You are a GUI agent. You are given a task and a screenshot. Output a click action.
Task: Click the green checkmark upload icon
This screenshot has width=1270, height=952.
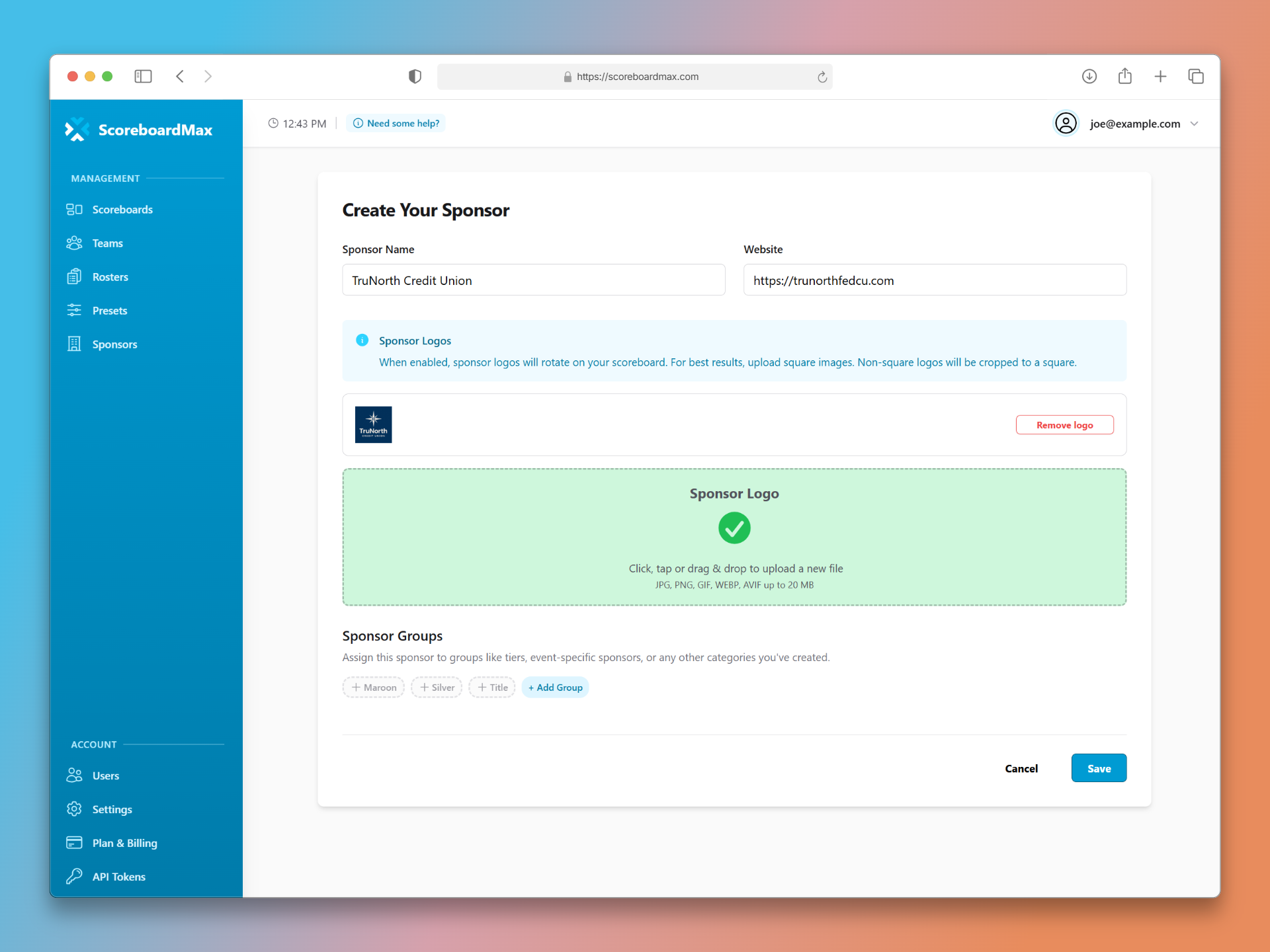click(734, 528)
